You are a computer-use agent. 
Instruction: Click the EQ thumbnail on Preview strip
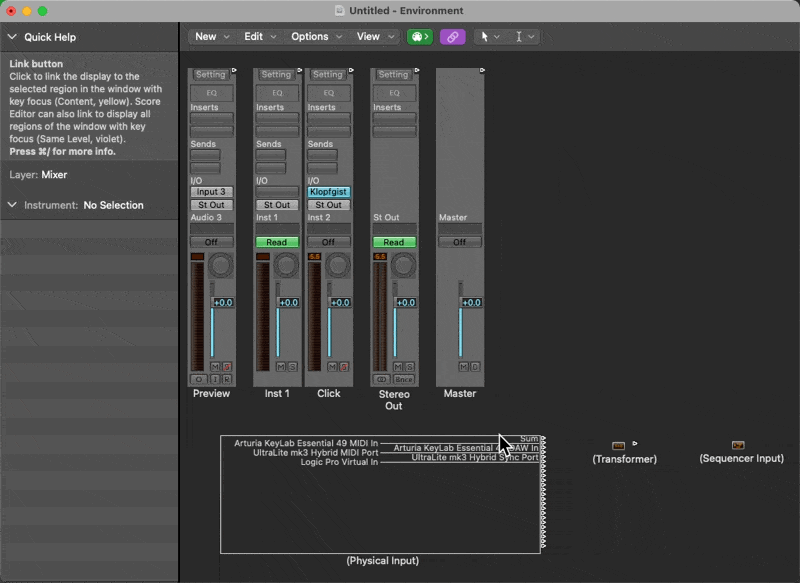point(211,93)
